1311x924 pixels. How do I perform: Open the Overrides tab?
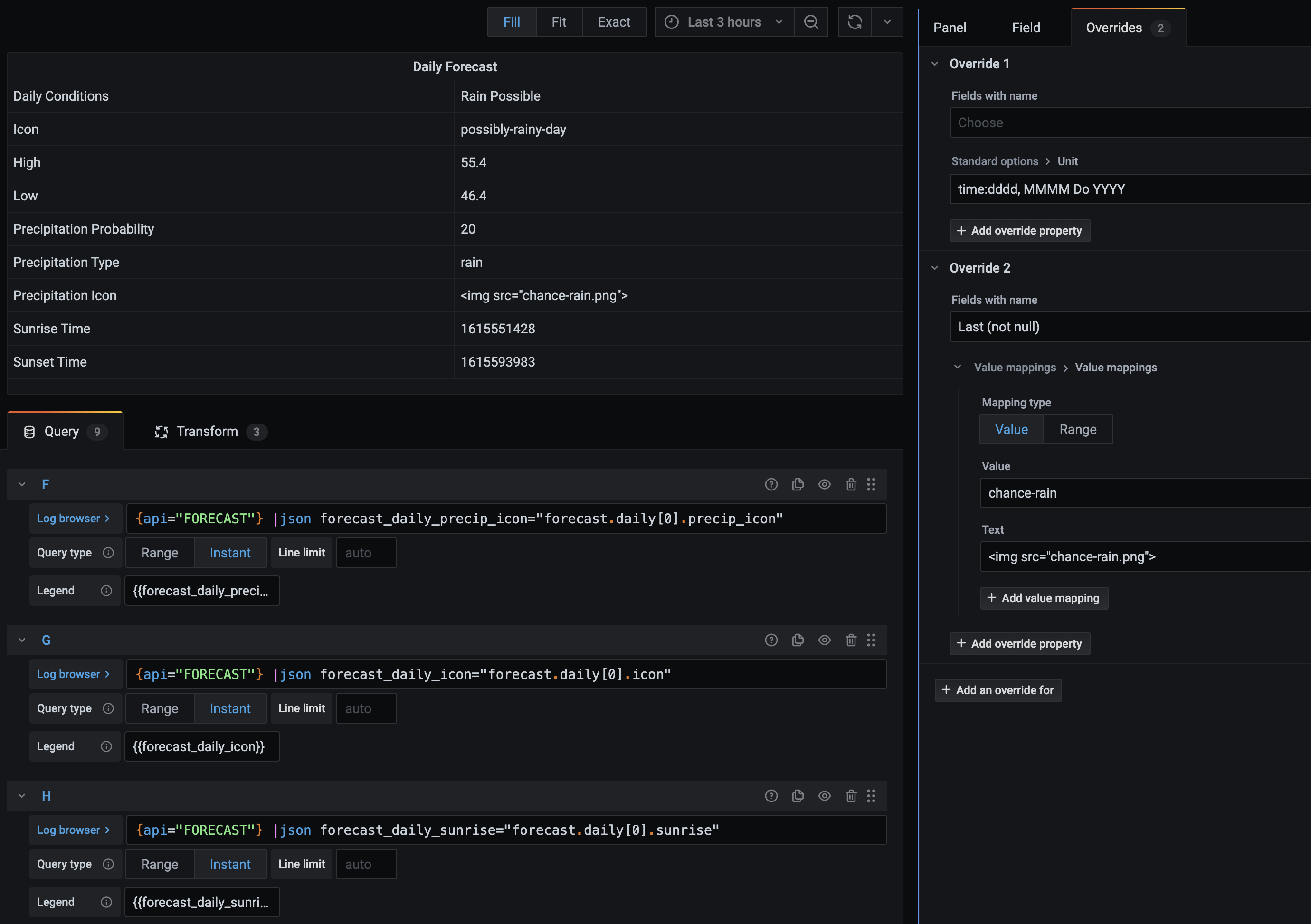pyautogui.click(x=1114, y=27)
